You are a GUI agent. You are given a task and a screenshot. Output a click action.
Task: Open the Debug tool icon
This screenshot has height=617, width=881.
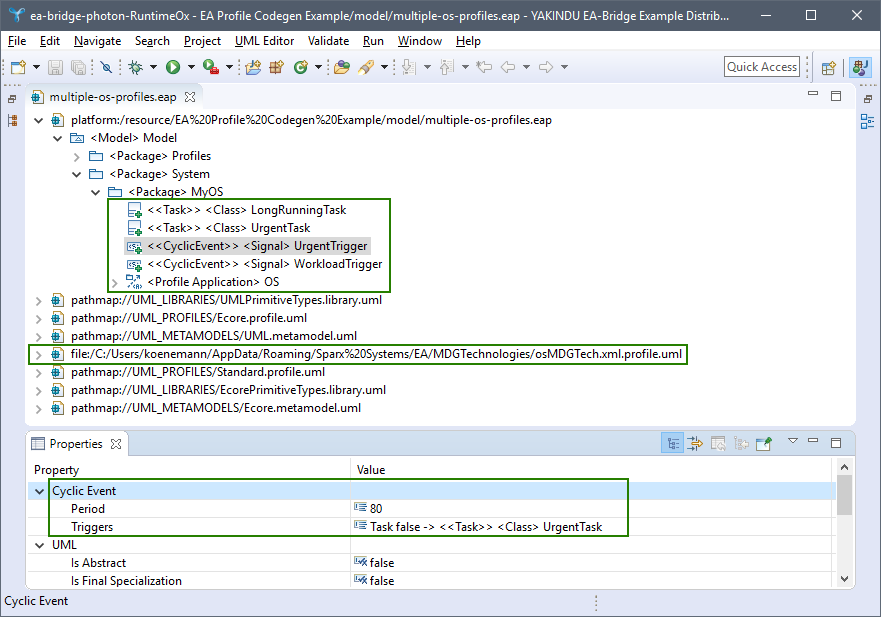(135, 67)
